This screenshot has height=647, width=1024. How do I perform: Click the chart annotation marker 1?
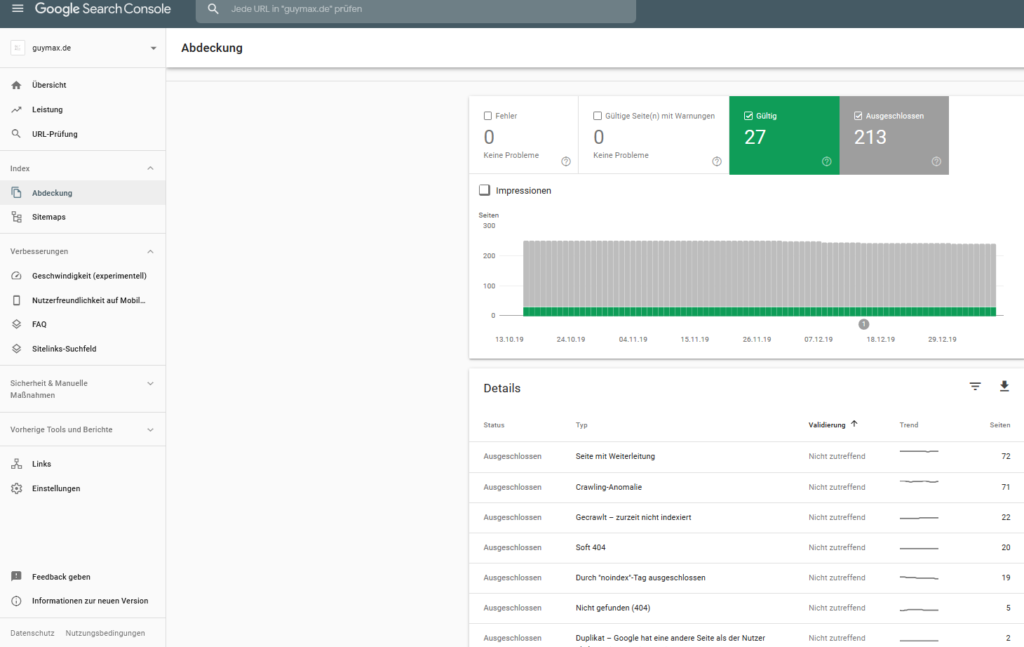[863, 324]
